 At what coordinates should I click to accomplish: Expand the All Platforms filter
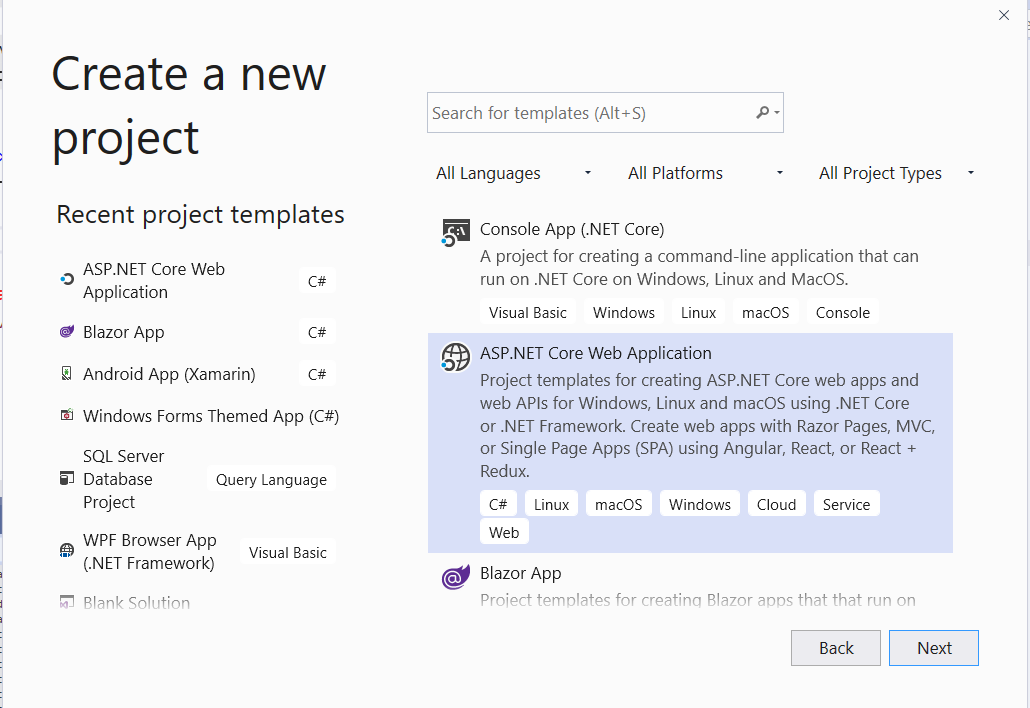705,173
